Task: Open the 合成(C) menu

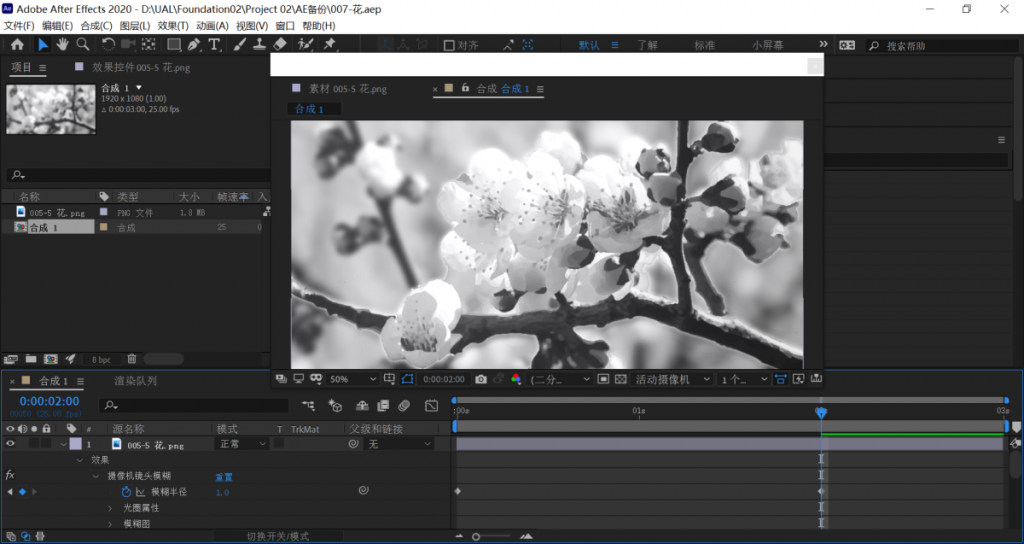Action: point(96,25)
